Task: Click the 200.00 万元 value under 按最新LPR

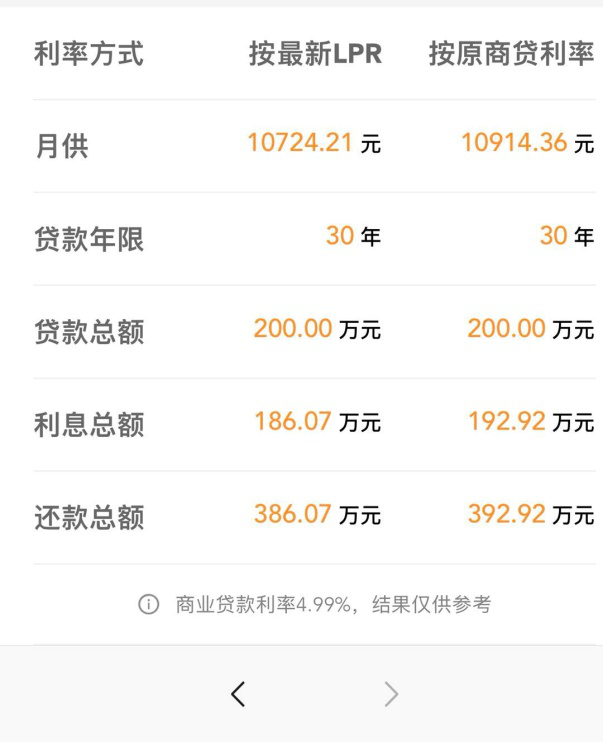Action: click(317, 330)
